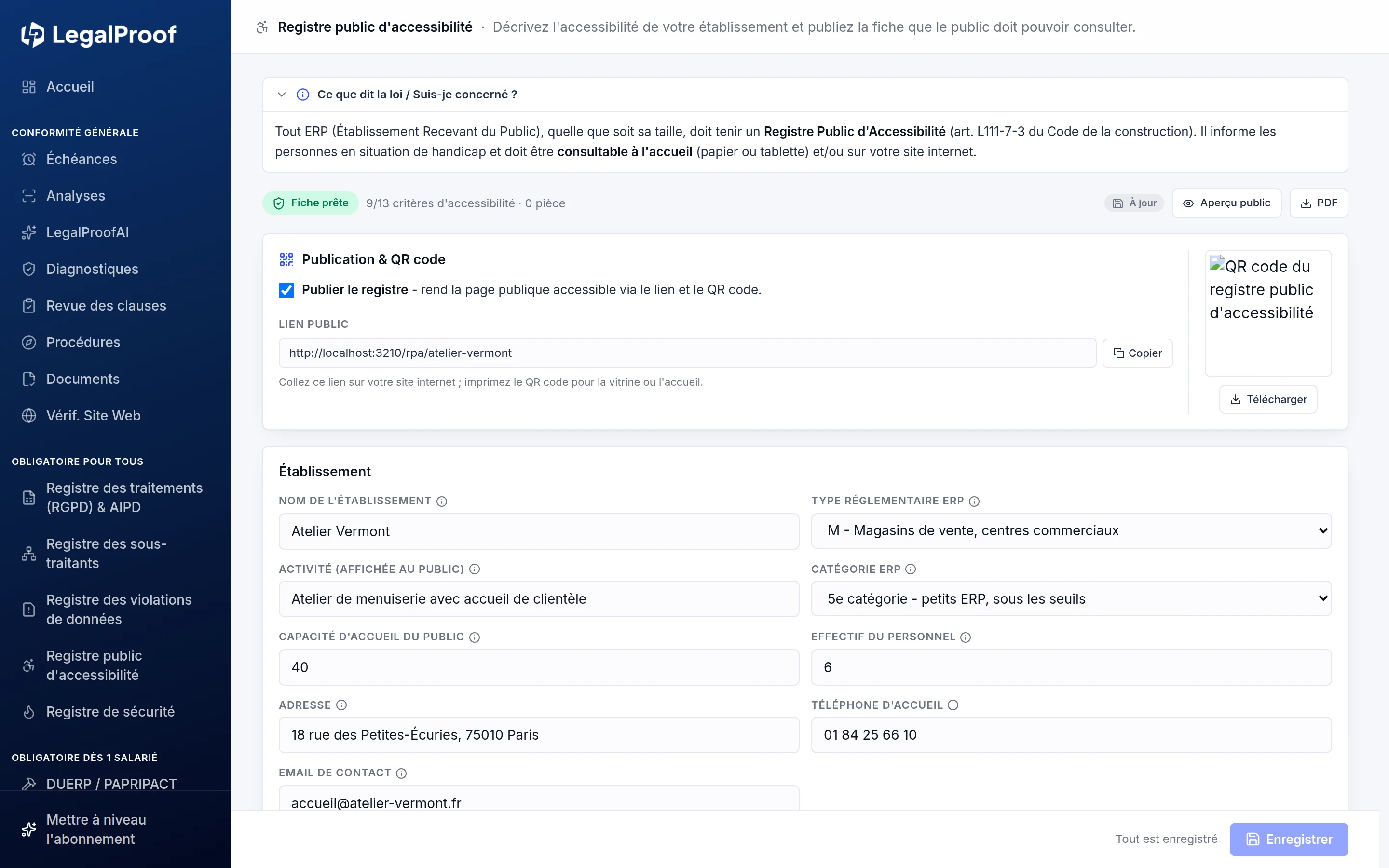Click the info icon beside Capacité d'accueil du public
Image resolution: width=1389 pixels, height=868 pixels.
point(474,637)
